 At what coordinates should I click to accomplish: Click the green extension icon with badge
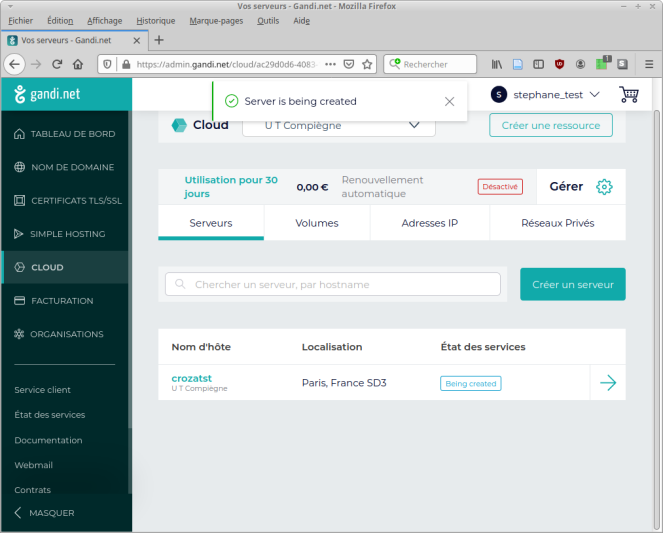pos(602,63)
